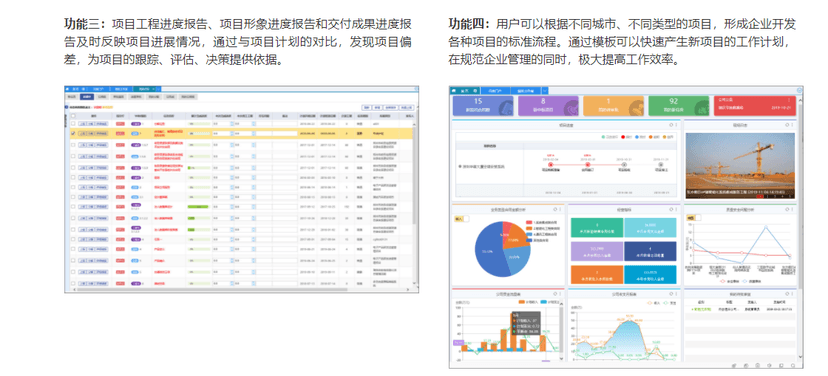
Task: Click the rightmost button above the task table
Action: [x=406, y=107]
